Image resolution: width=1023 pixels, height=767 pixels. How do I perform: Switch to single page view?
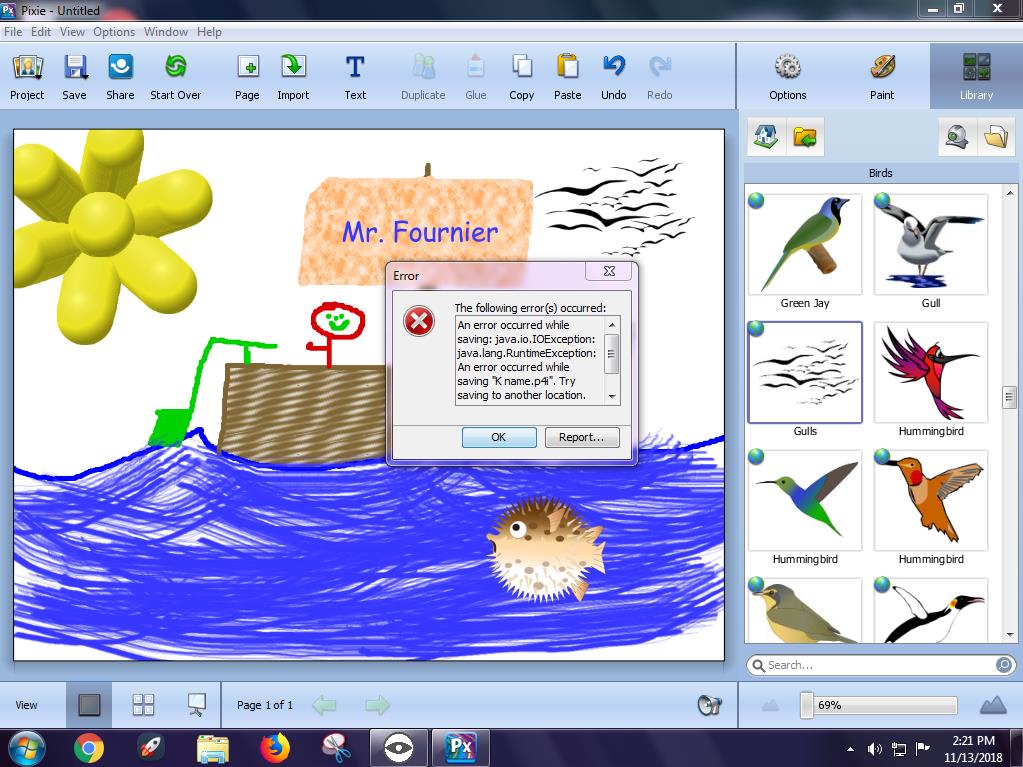point(89,705)
